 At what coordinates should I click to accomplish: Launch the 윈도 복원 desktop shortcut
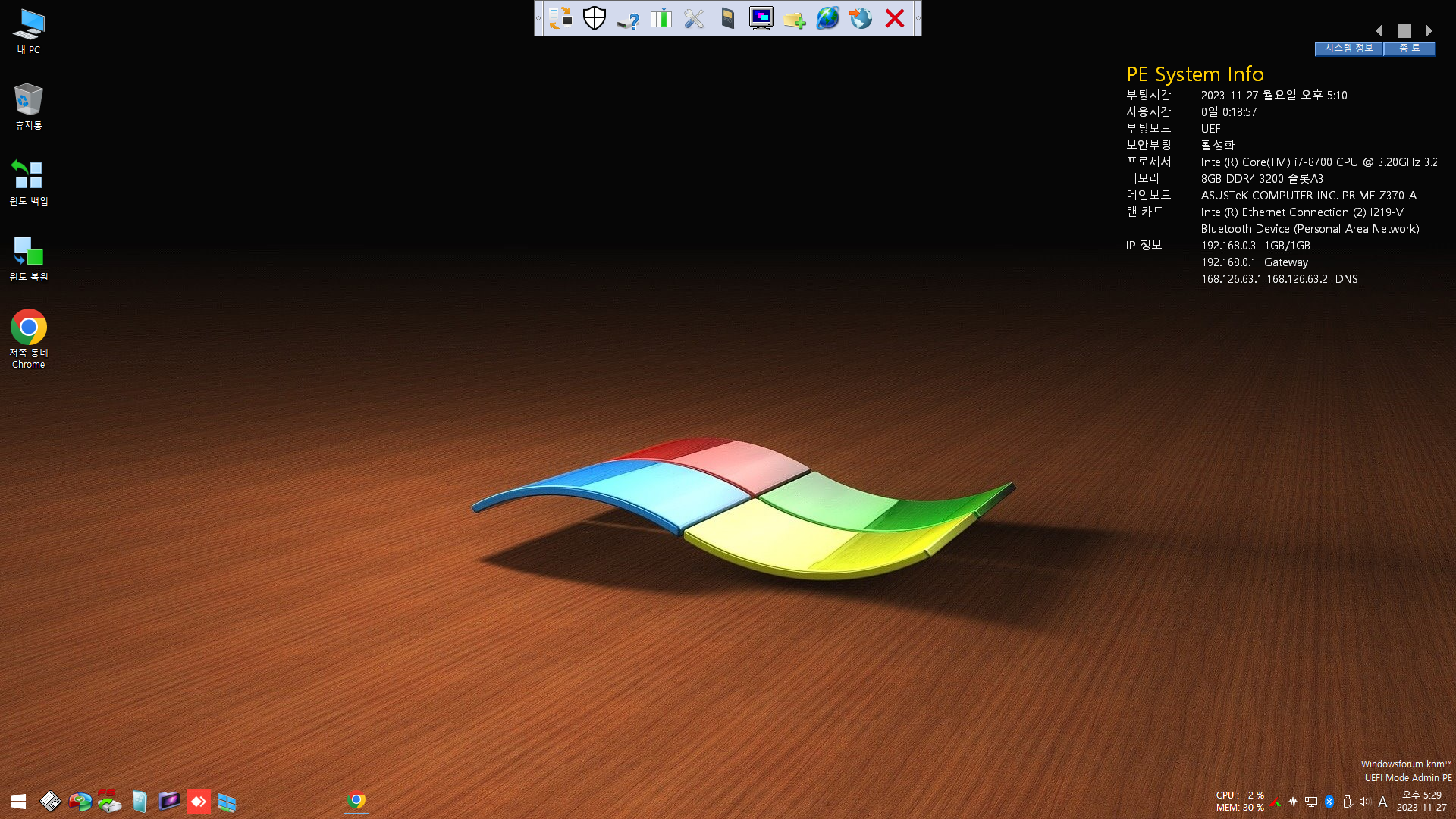pyautogui.click(x=29, y=258)
